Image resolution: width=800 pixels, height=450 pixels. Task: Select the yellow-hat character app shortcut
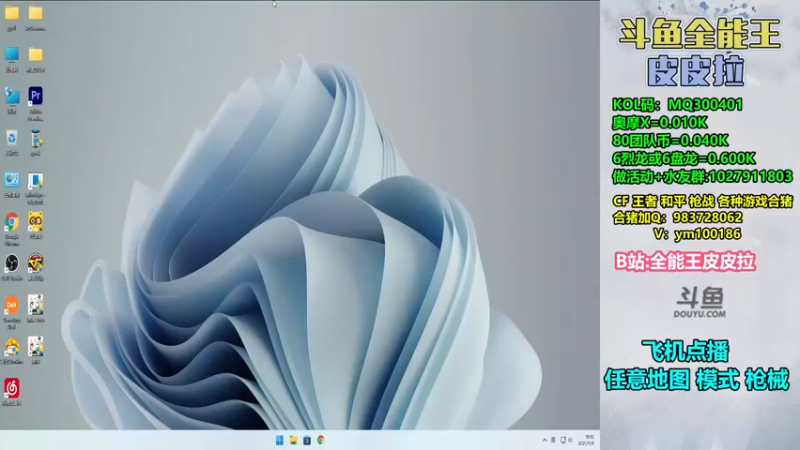(x=12, y=347)
